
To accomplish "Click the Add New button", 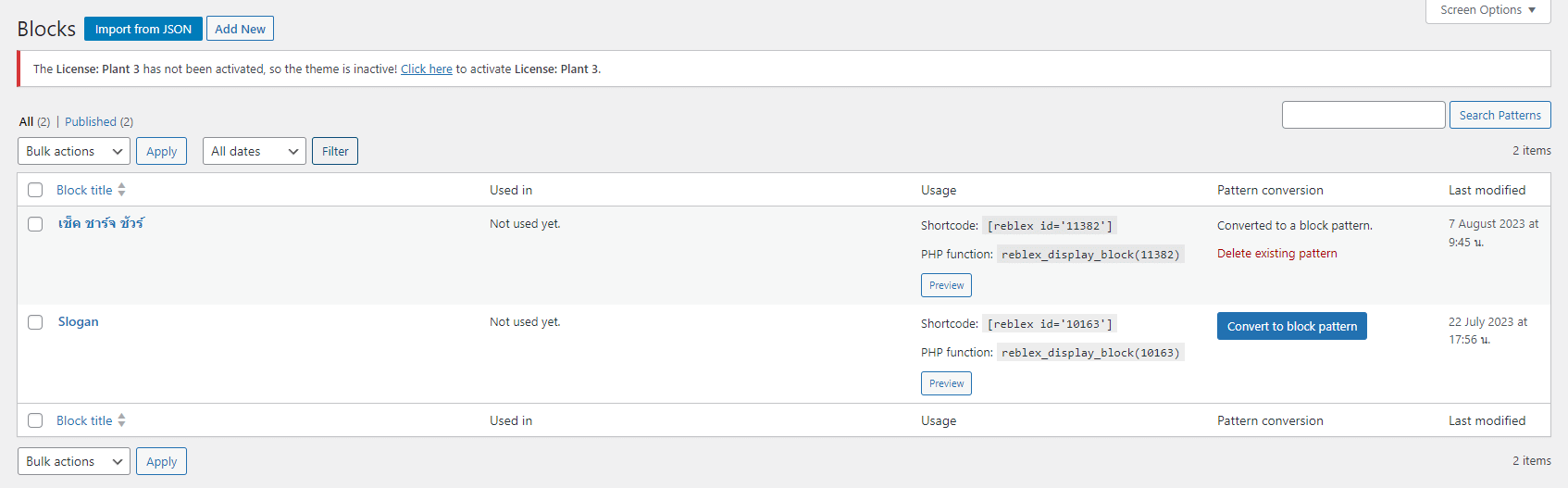I will pos(240,29).
